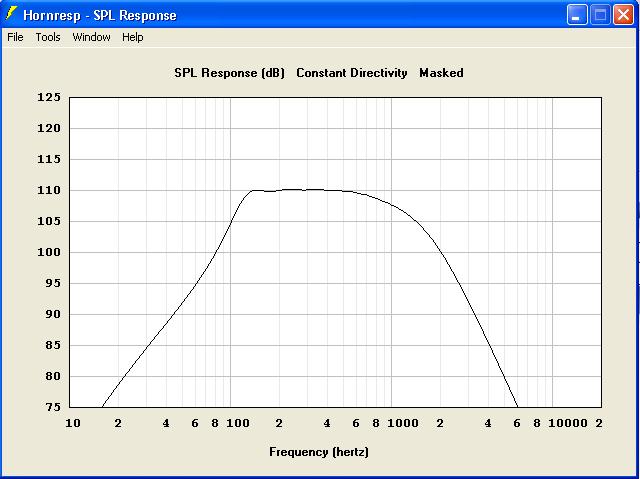Screen dimensions: 640x479
Task: Click the 120 dB axis label
Action: point(49,128)
